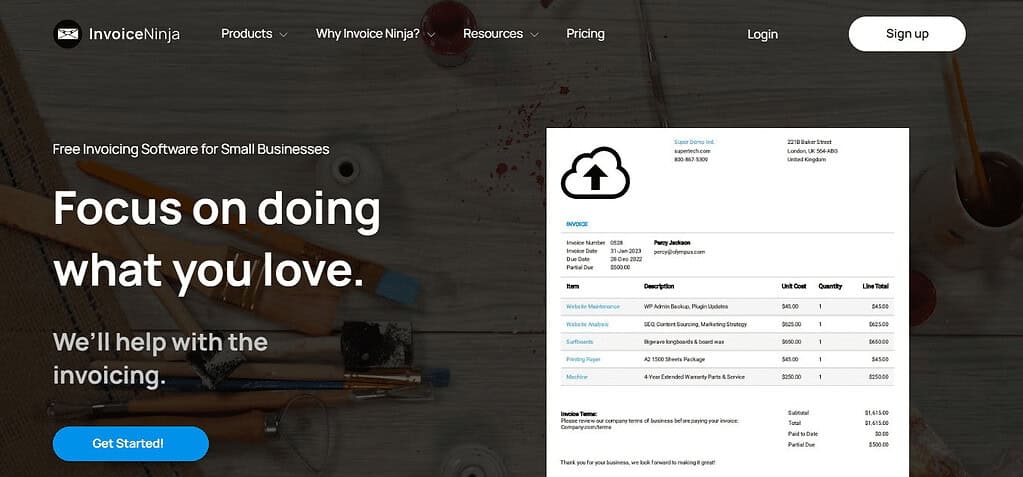Image resolution: width=1023 pixels, height=477 pixels.
Task: Click 'Thank you for your business' footer line
Action: (x=637, y=463)
